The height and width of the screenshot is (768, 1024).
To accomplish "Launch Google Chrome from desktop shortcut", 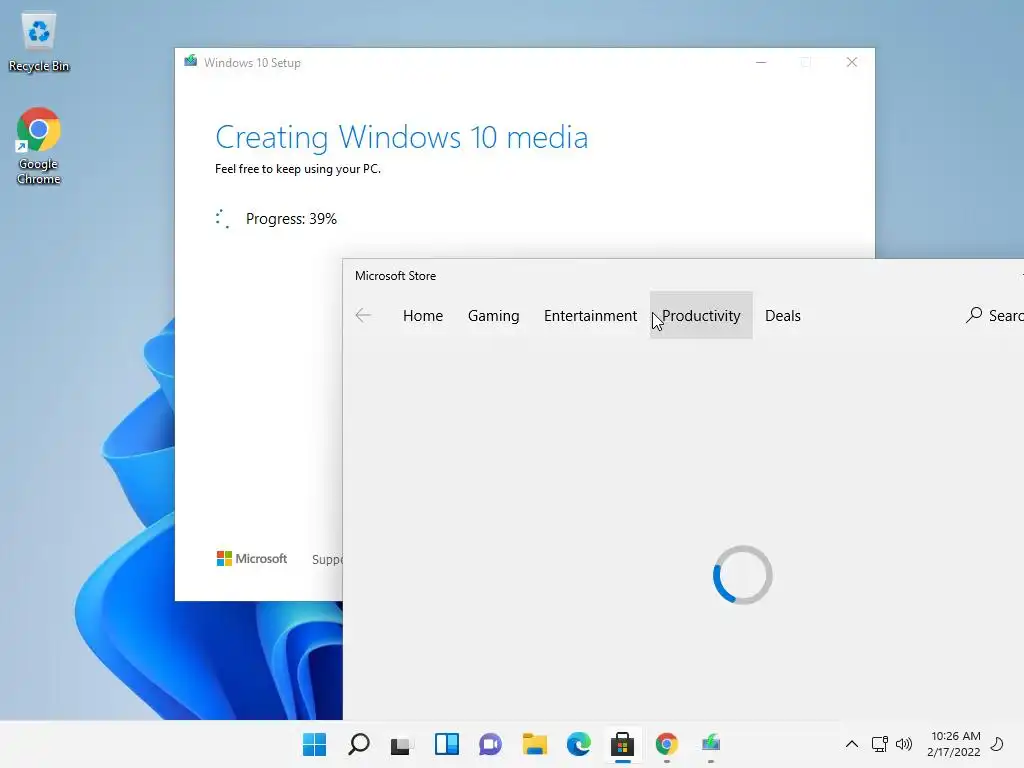I will pyautogui.click(x=39, y=146).
